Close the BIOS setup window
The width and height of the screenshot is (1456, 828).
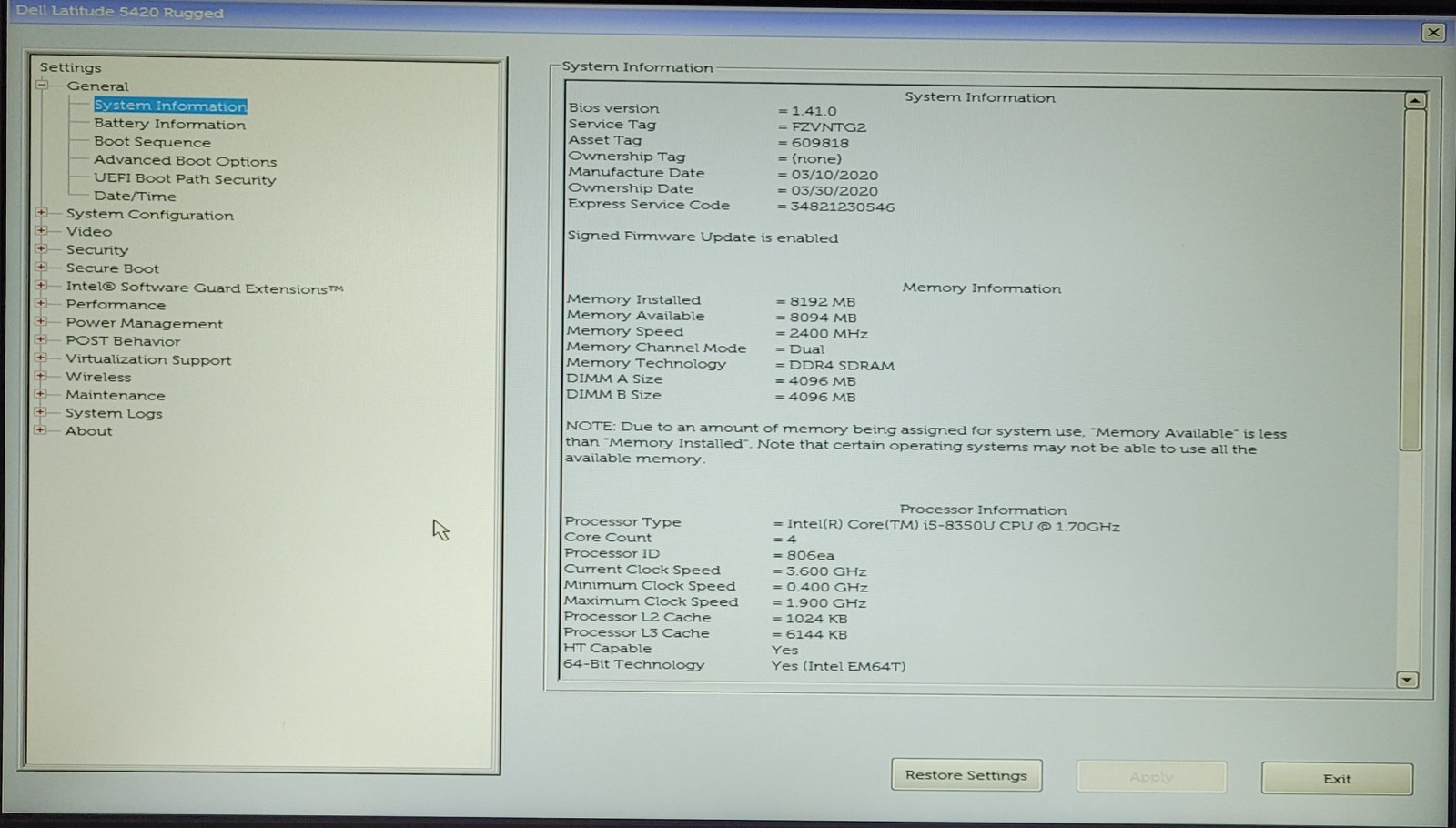(x=1433, y=32)
